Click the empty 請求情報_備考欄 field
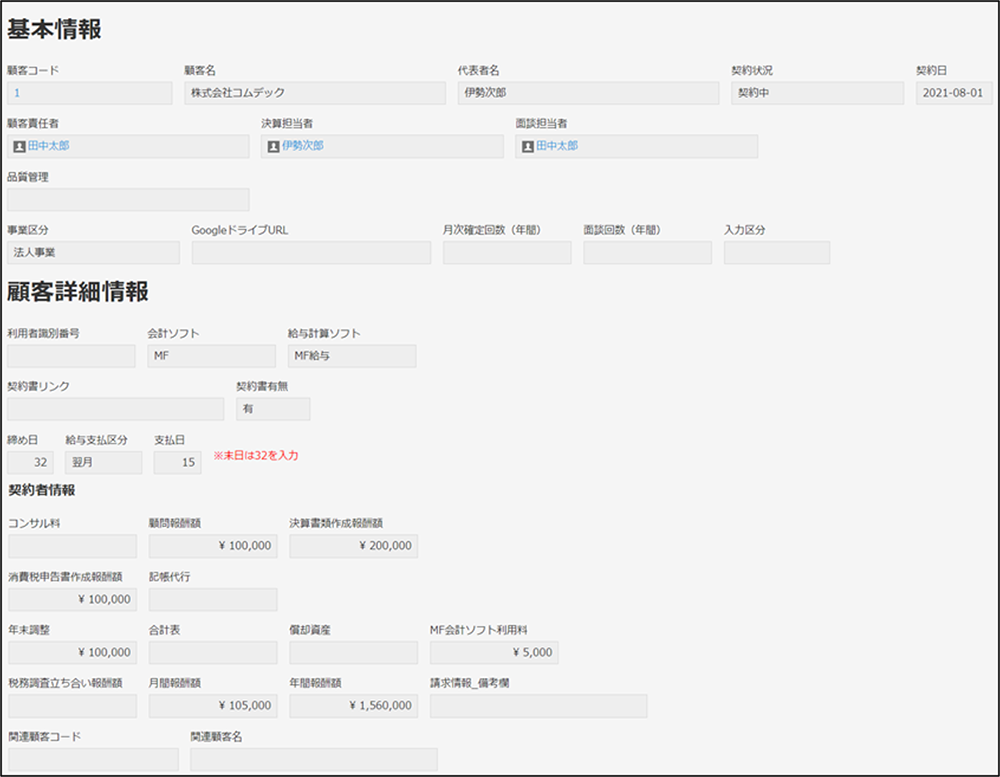 click(538, 705)
